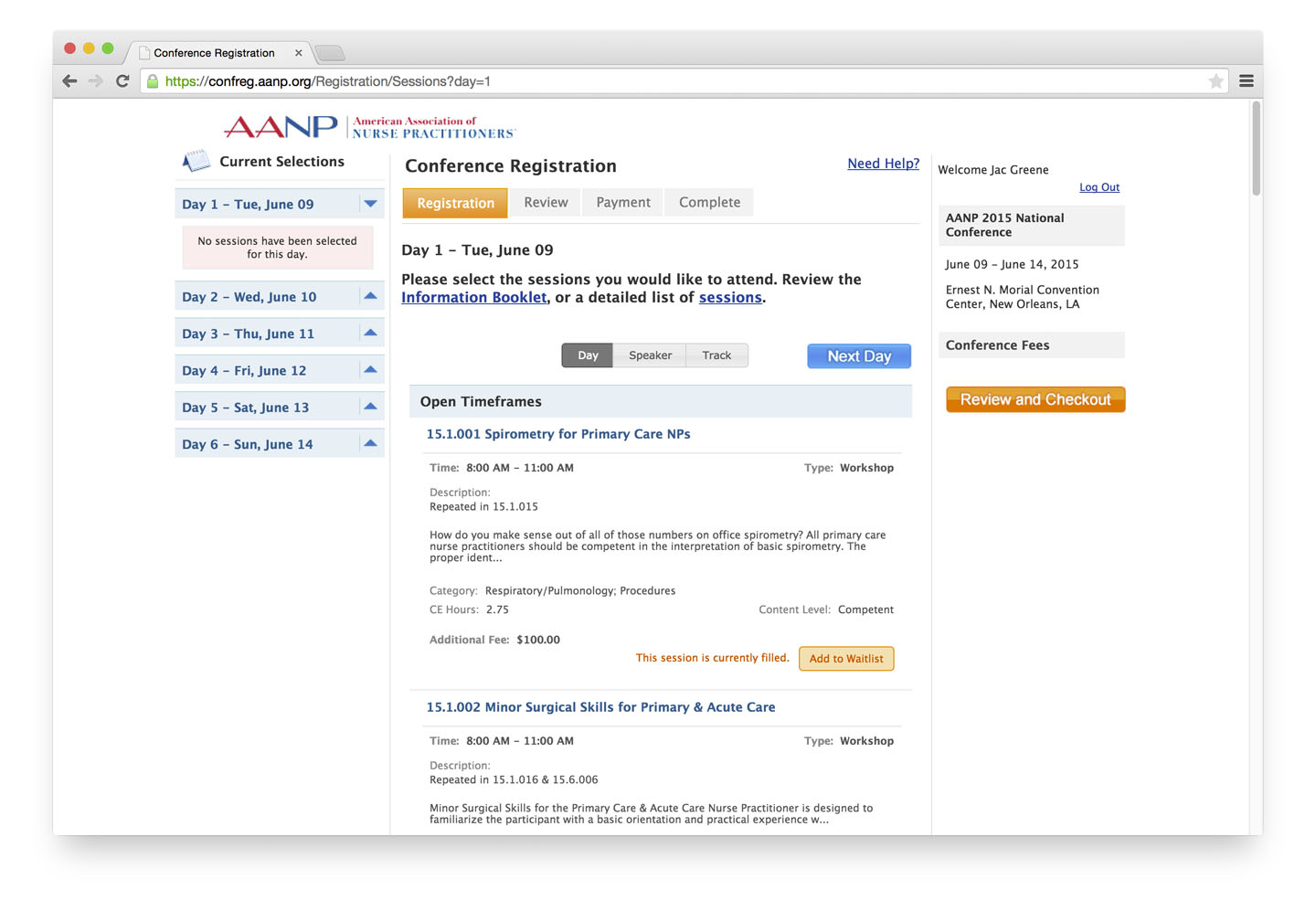Switch session view to Track
The height and width of the screenshot is (911, 1316).
coord(716,355)
